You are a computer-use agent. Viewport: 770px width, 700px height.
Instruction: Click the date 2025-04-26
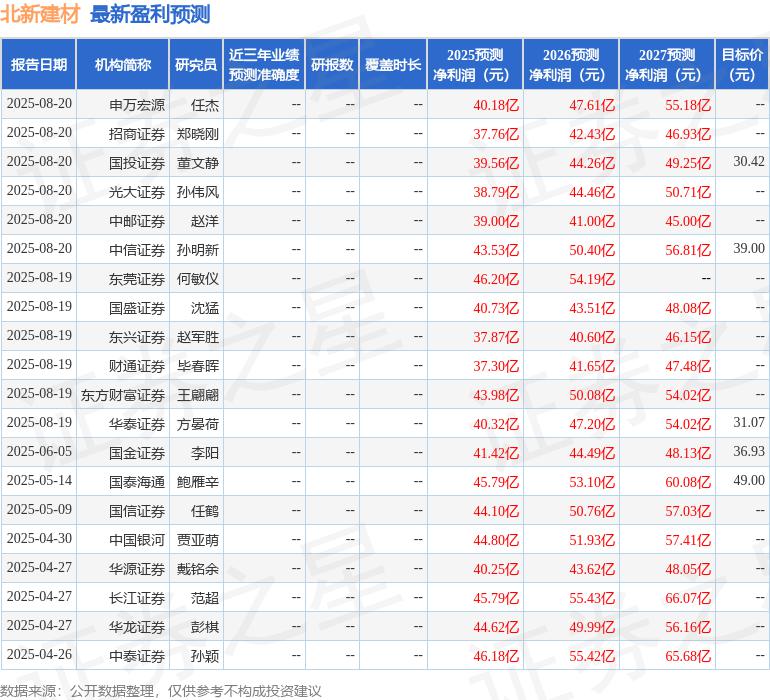pos(39,654)
